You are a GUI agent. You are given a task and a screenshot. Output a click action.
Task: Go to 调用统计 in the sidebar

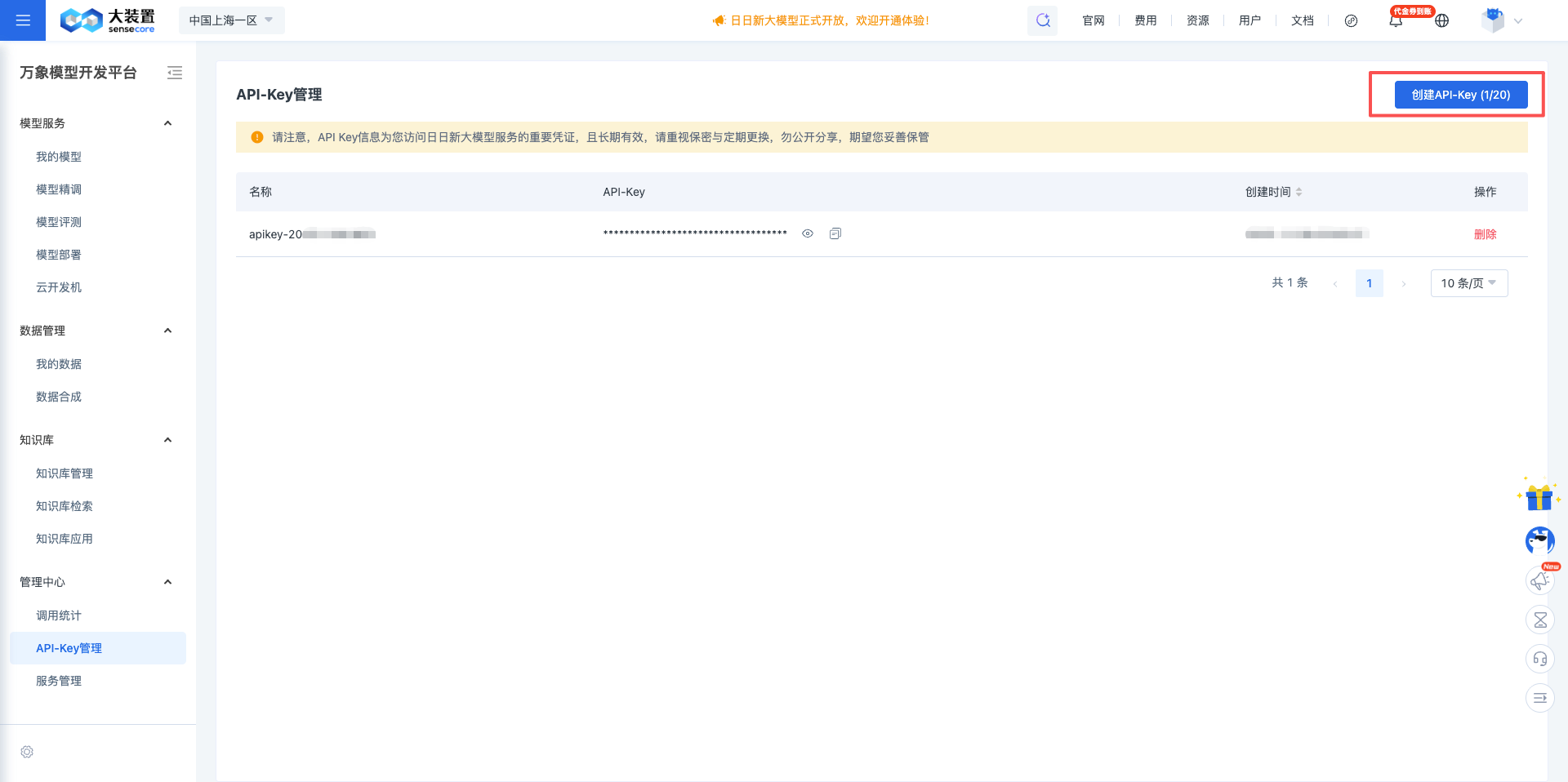pyautogui.click(x=59, y=615)
